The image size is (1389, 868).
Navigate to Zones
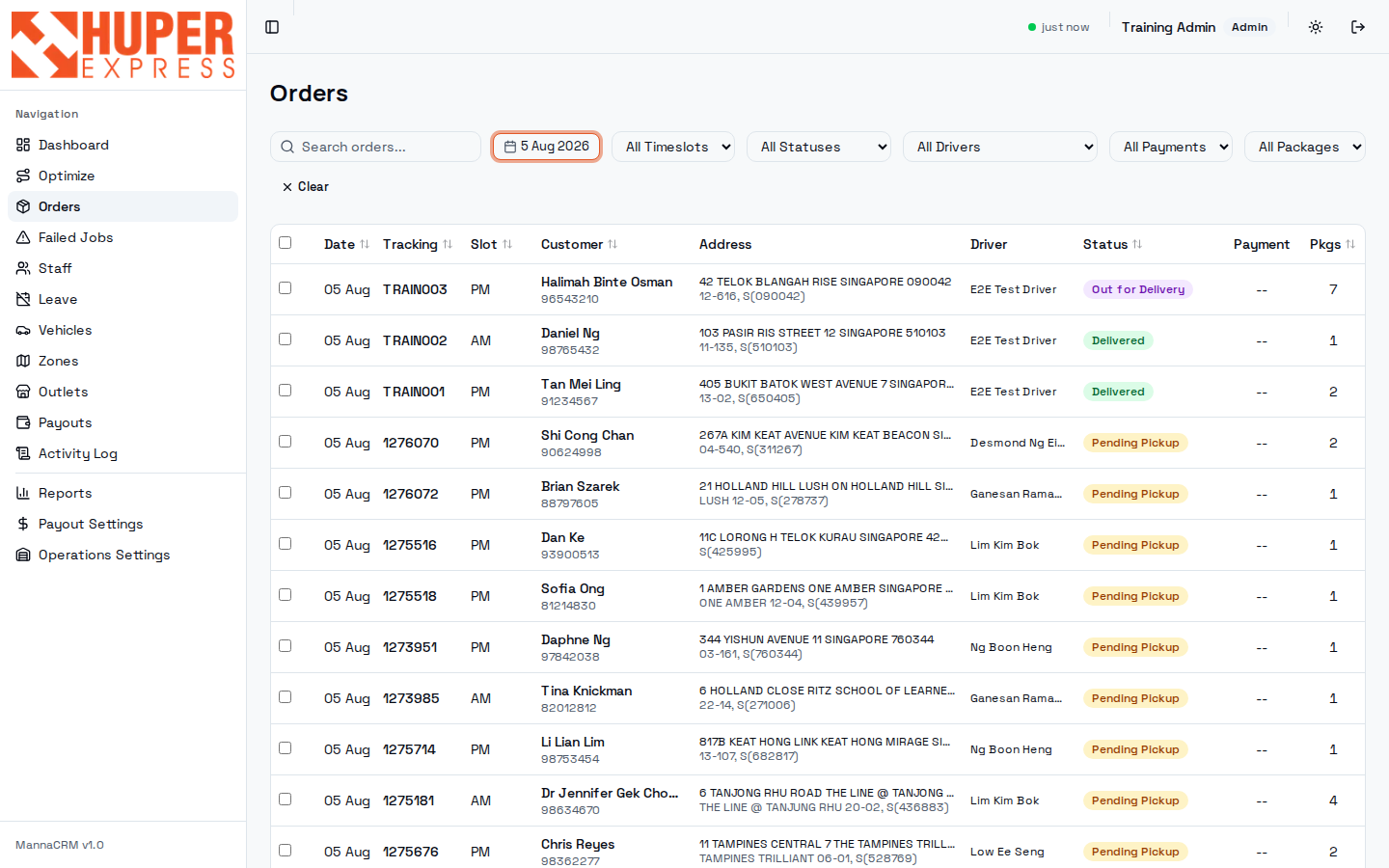[123, 361]
